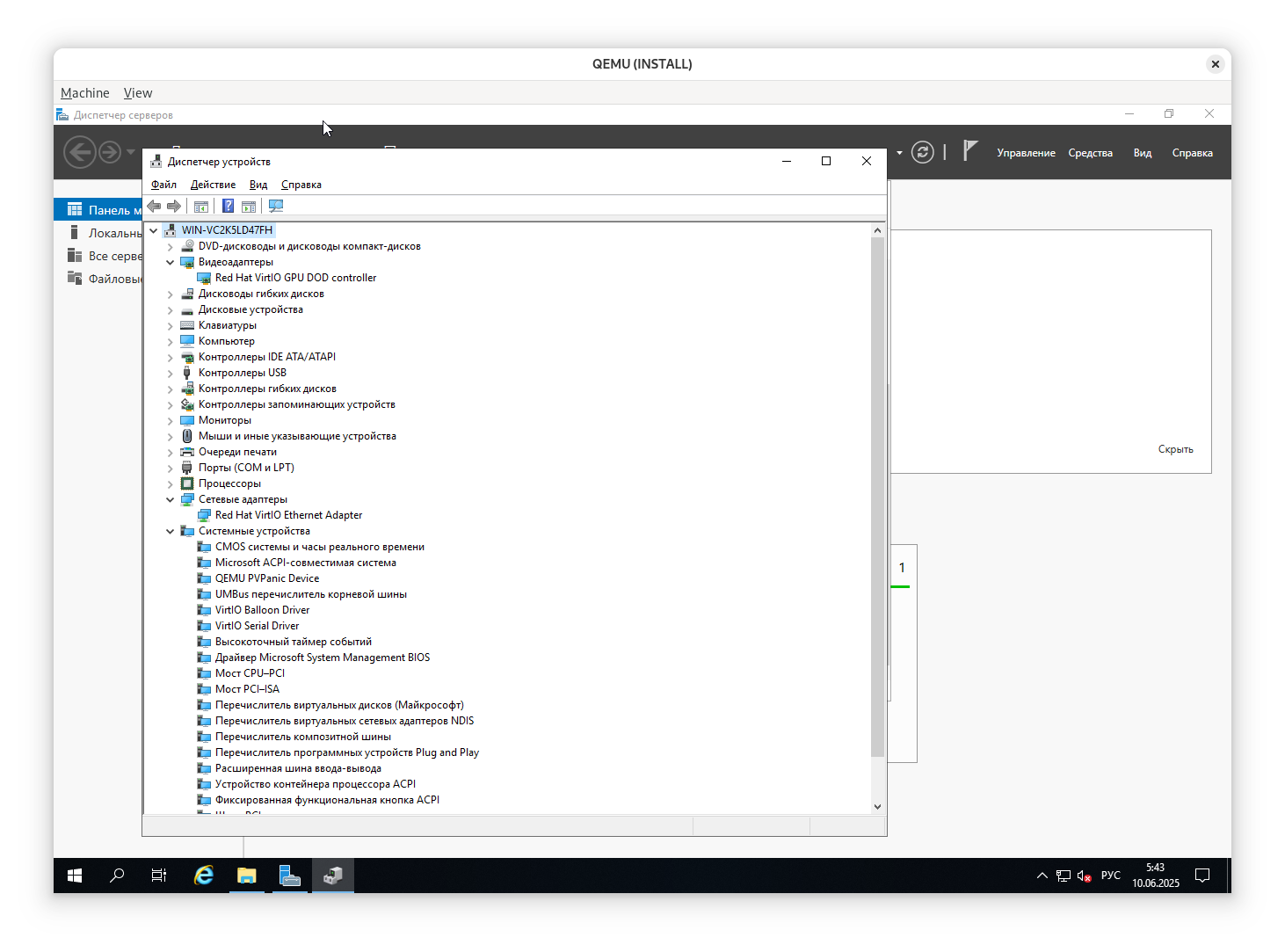The image size is (1285, 952).
Task: Open the network status tray icon
Action: (1064, 876)
